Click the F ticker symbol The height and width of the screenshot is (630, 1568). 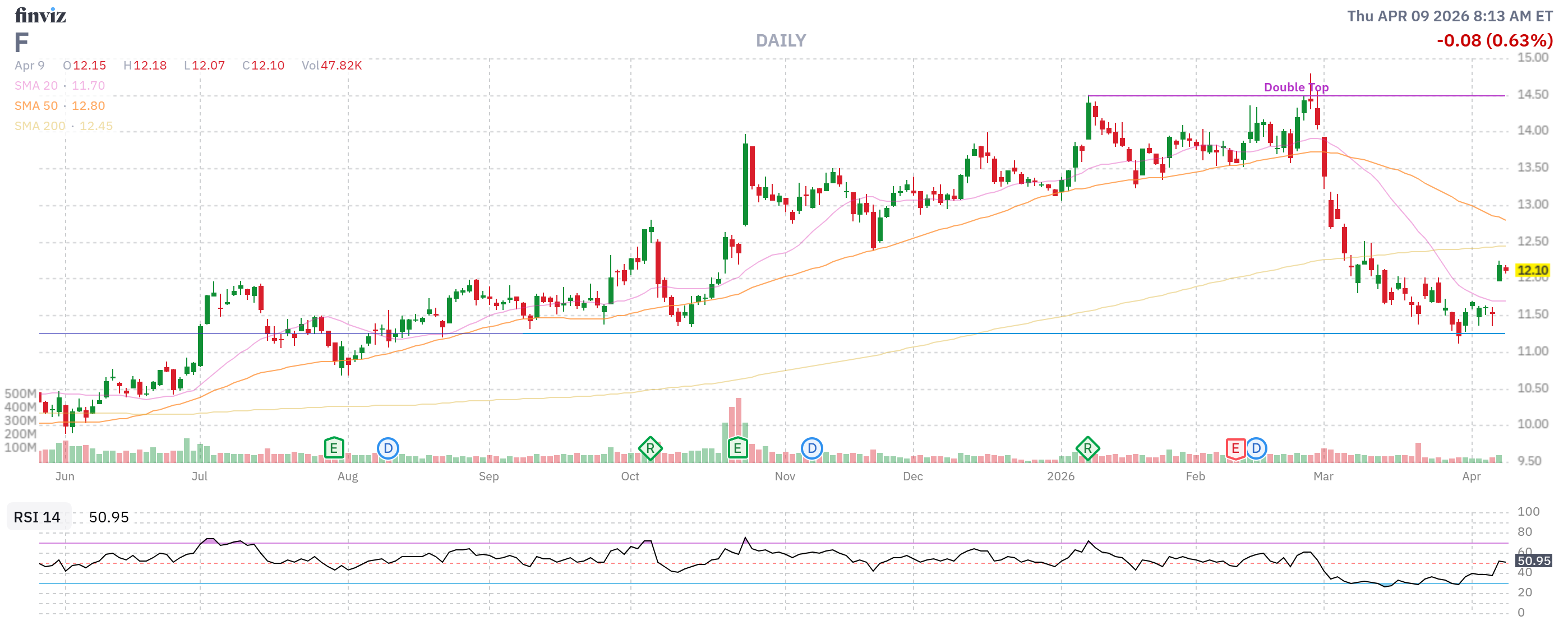[x=21, y=43]
